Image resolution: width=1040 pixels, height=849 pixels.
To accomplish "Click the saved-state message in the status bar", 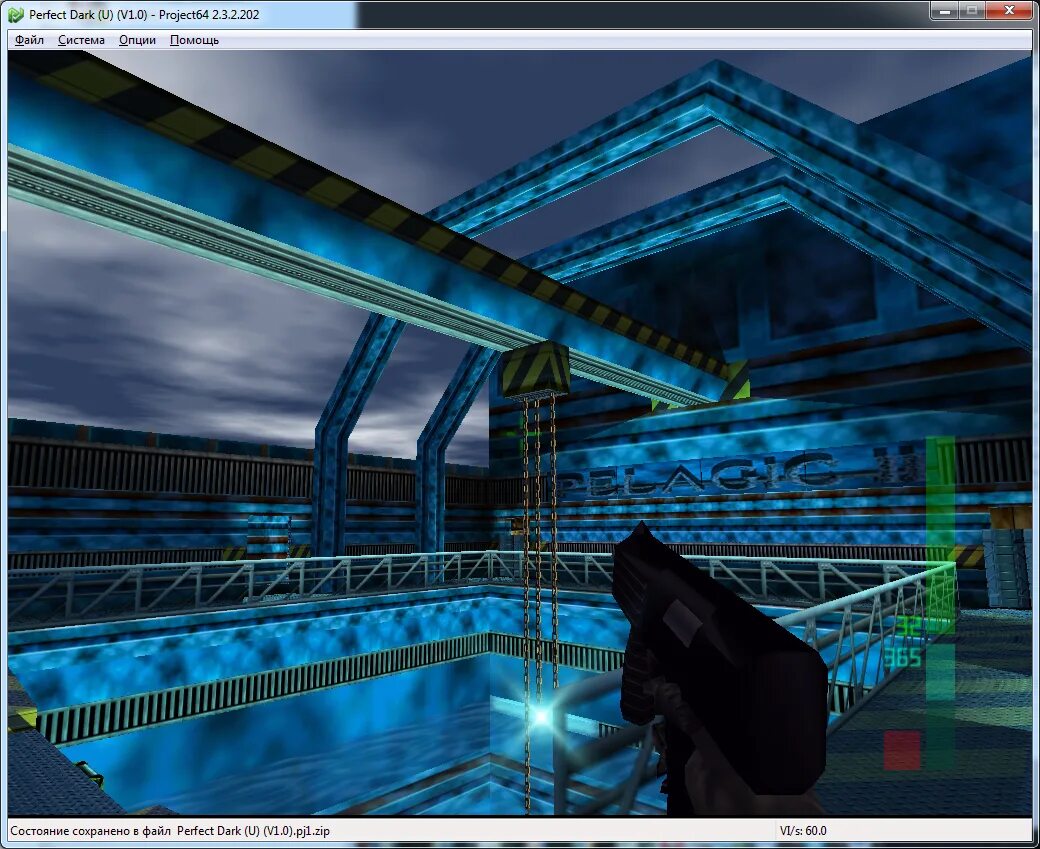I will click(170, 830).
